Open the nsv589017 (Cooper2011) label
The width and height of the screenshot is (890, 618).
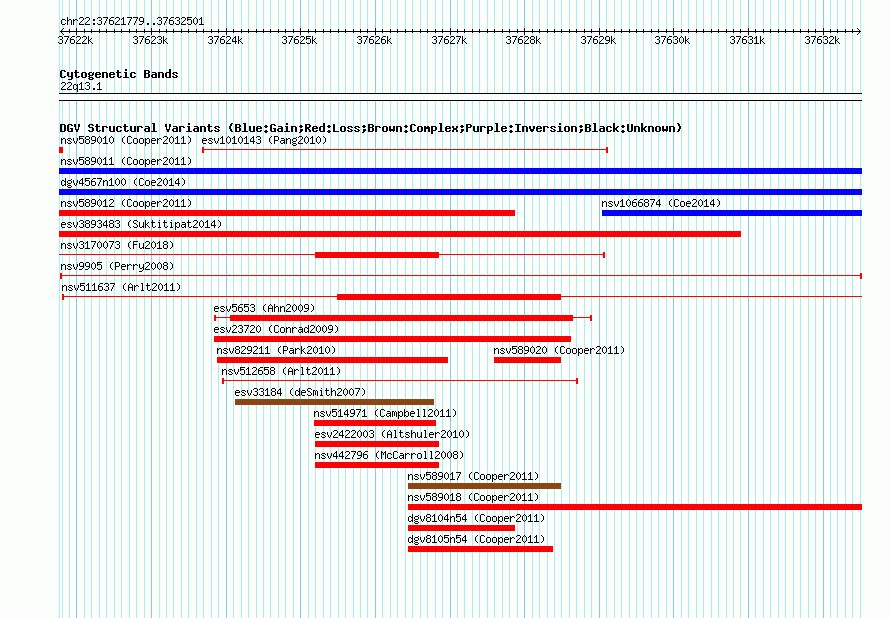pyautogui.click(x=473, y=476)
